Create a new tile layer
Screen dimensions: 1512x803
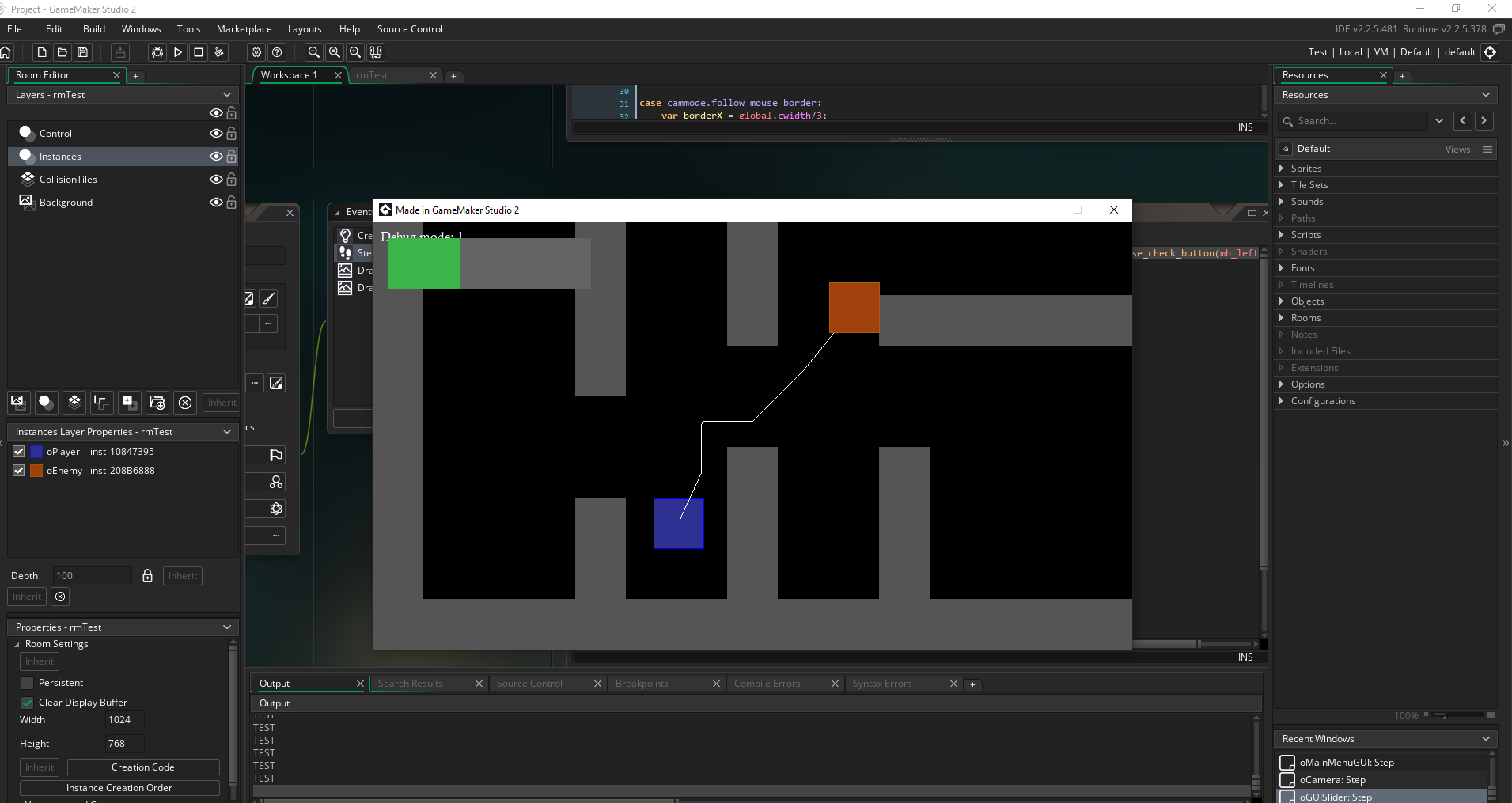click(74, 402)
